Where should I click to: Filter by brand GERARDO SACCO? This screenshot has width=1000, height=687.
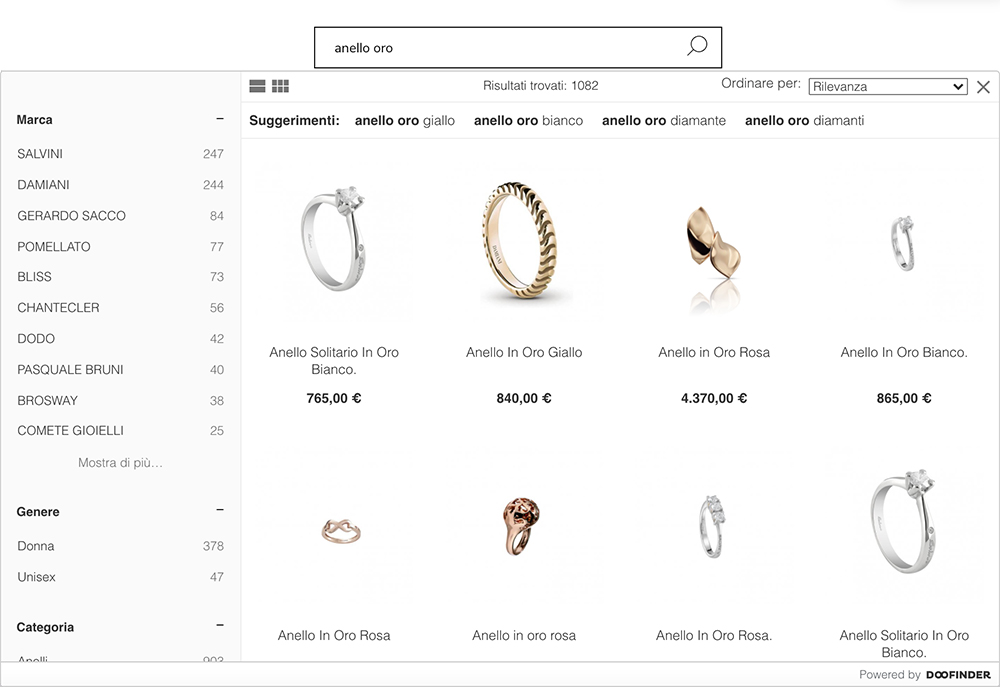pyautogui.click(x=121, y=216)
